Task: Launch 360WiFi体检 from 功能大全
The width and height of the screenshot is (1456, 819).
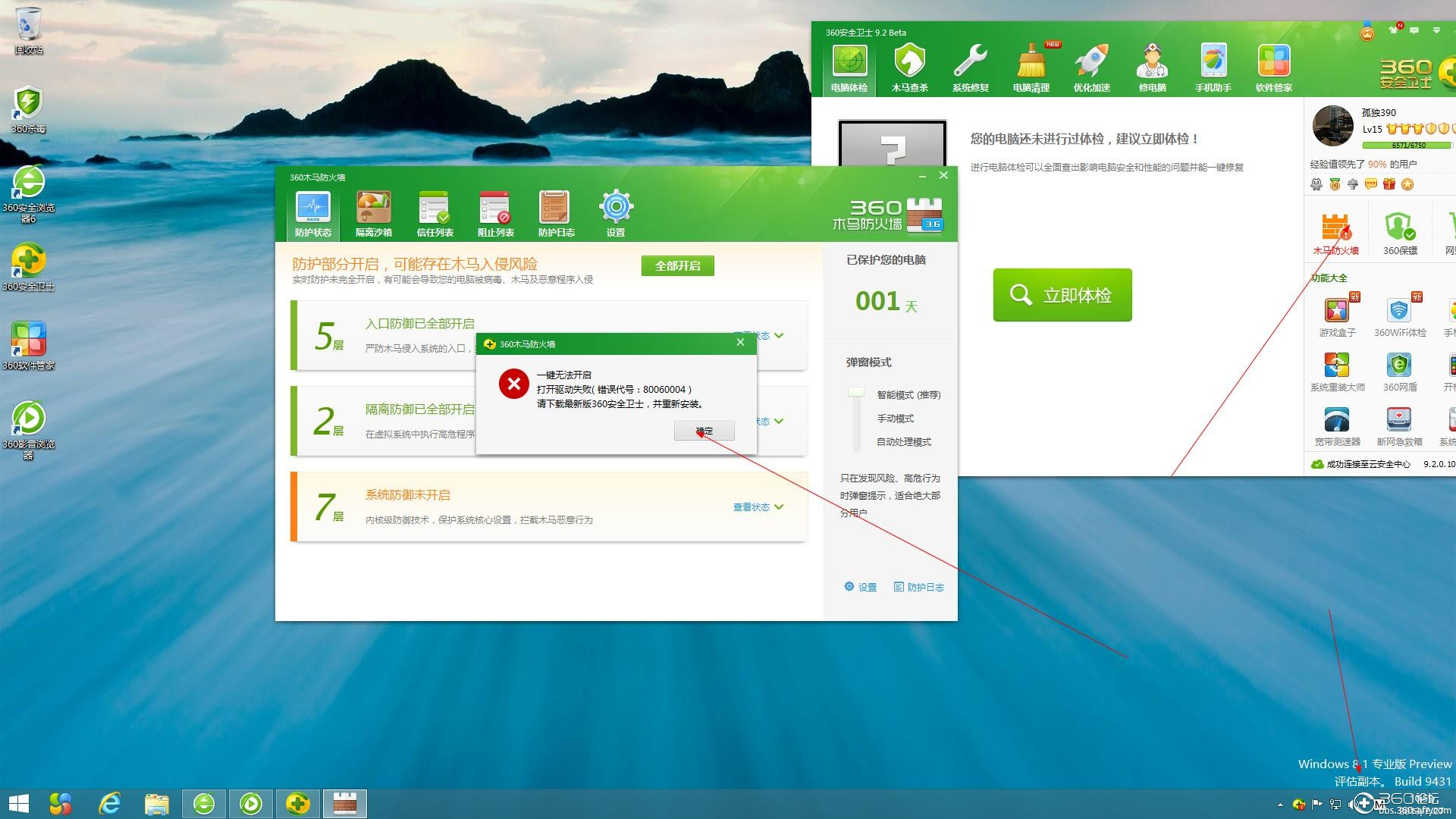Action: point(1399,317)
